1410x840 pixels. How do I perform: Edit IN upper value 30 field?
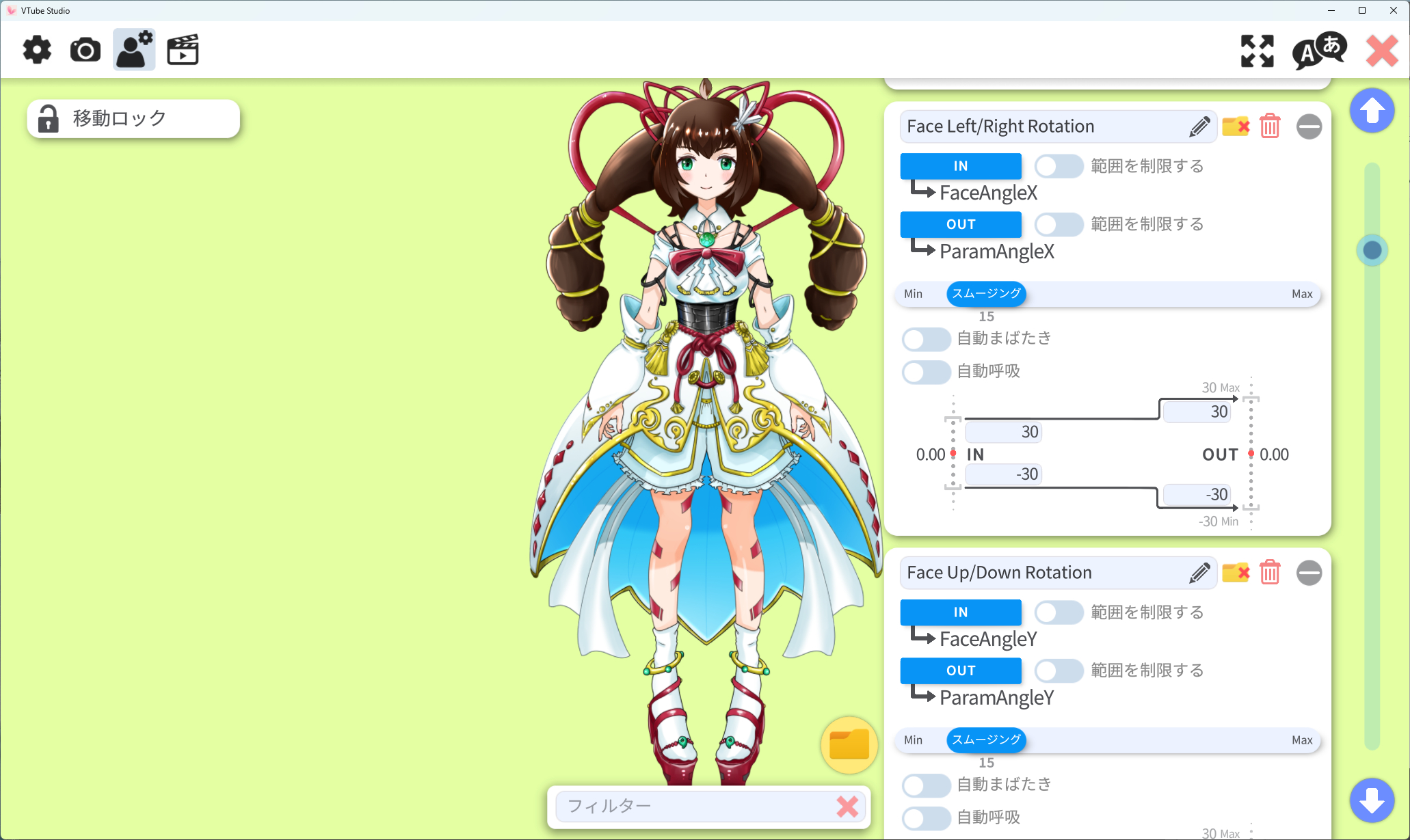pos(1003,432)
